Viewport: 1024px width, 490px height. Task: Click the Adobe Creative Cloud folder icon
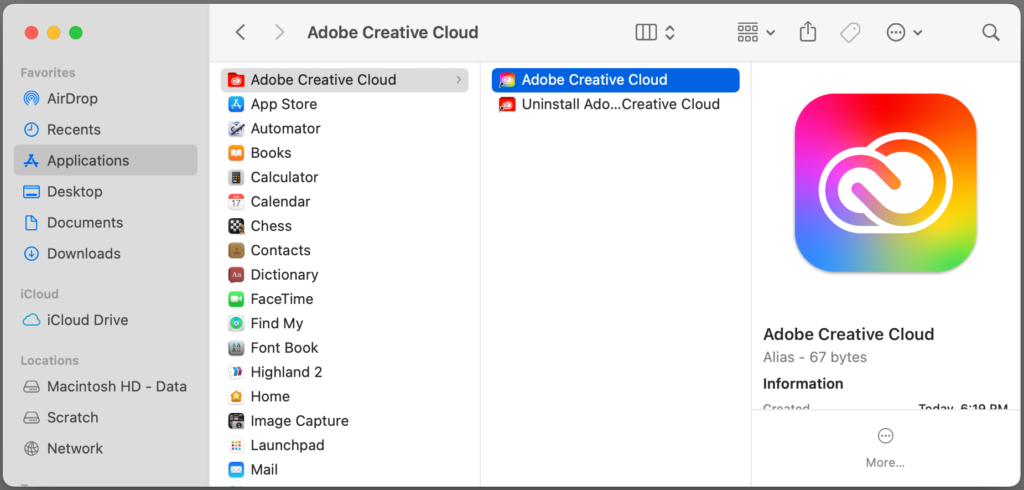[236, 80]
